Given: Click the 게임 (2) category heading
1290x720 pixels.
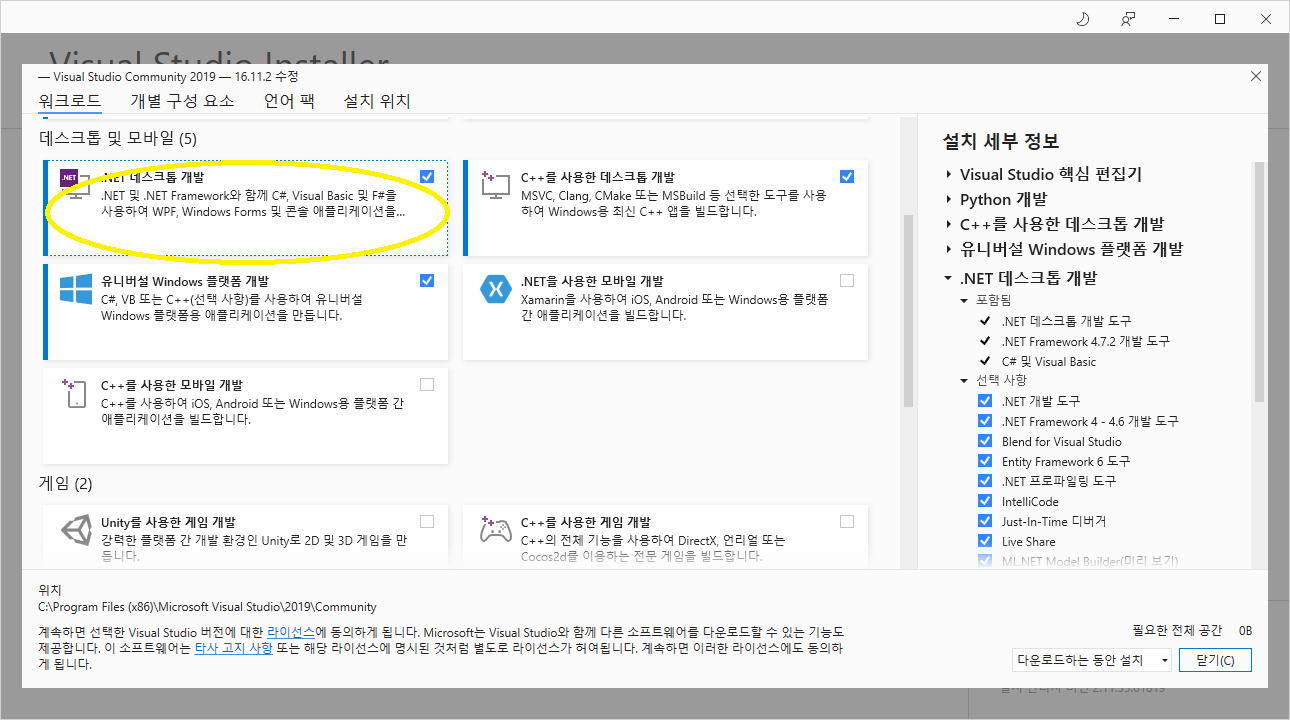Looking at the screenshot, I should point(66,484).
